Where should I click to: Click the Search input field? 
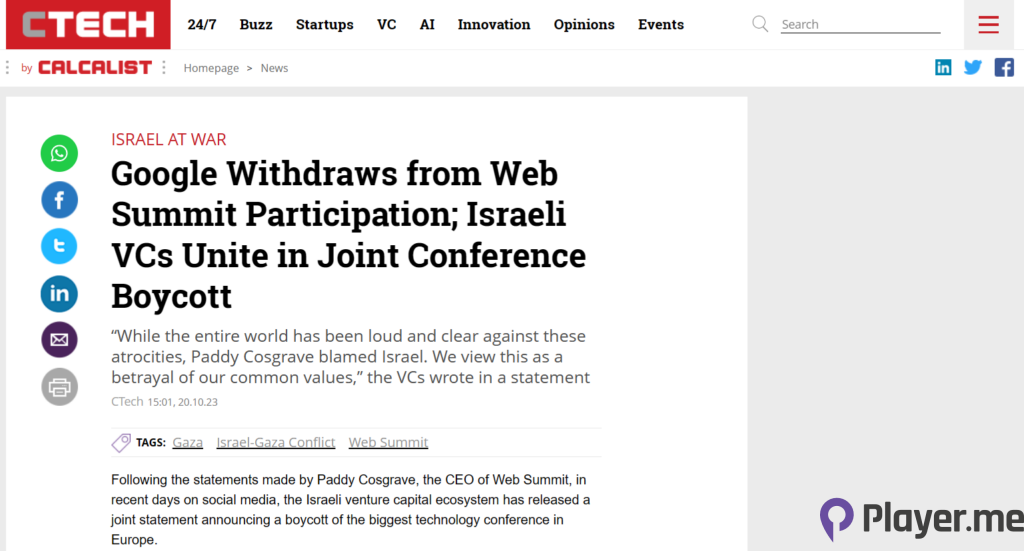tap(860, 24)
